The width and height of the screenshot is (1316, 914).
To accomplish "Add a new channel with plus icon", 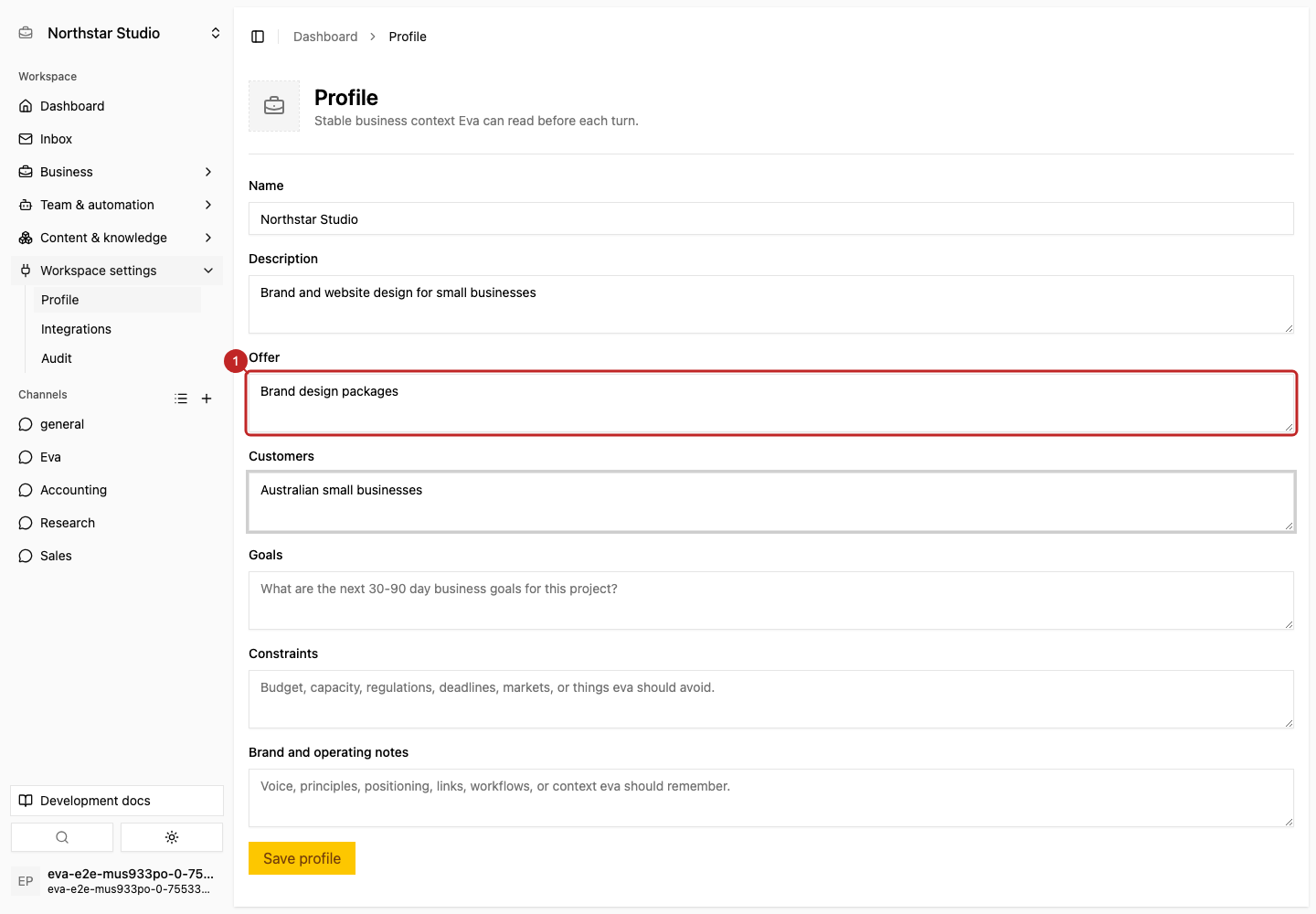I will pyautogui.click(x=207, y=399).
